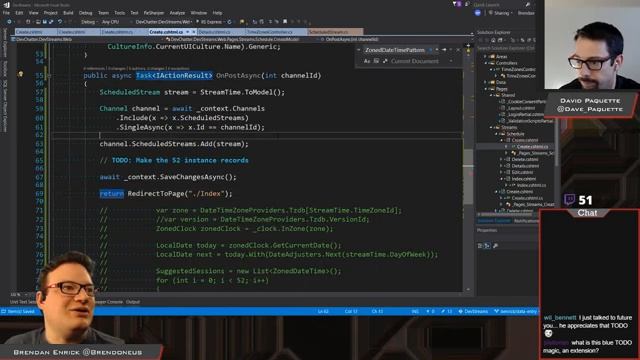This screenshot has width=640, height=360.
Task: Open the Debug menu
Action: tap(86, 13)
